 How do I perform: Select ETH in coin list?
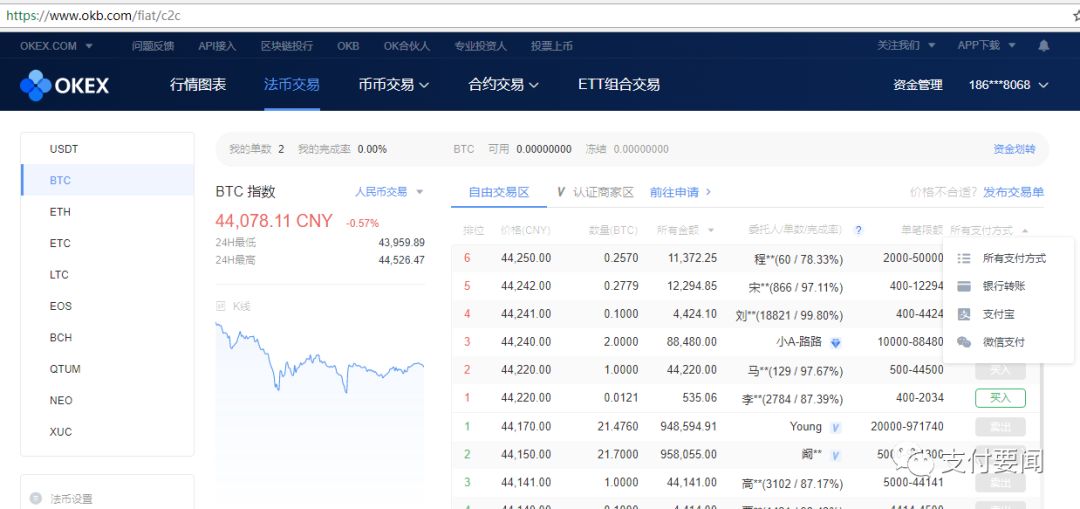107,212
